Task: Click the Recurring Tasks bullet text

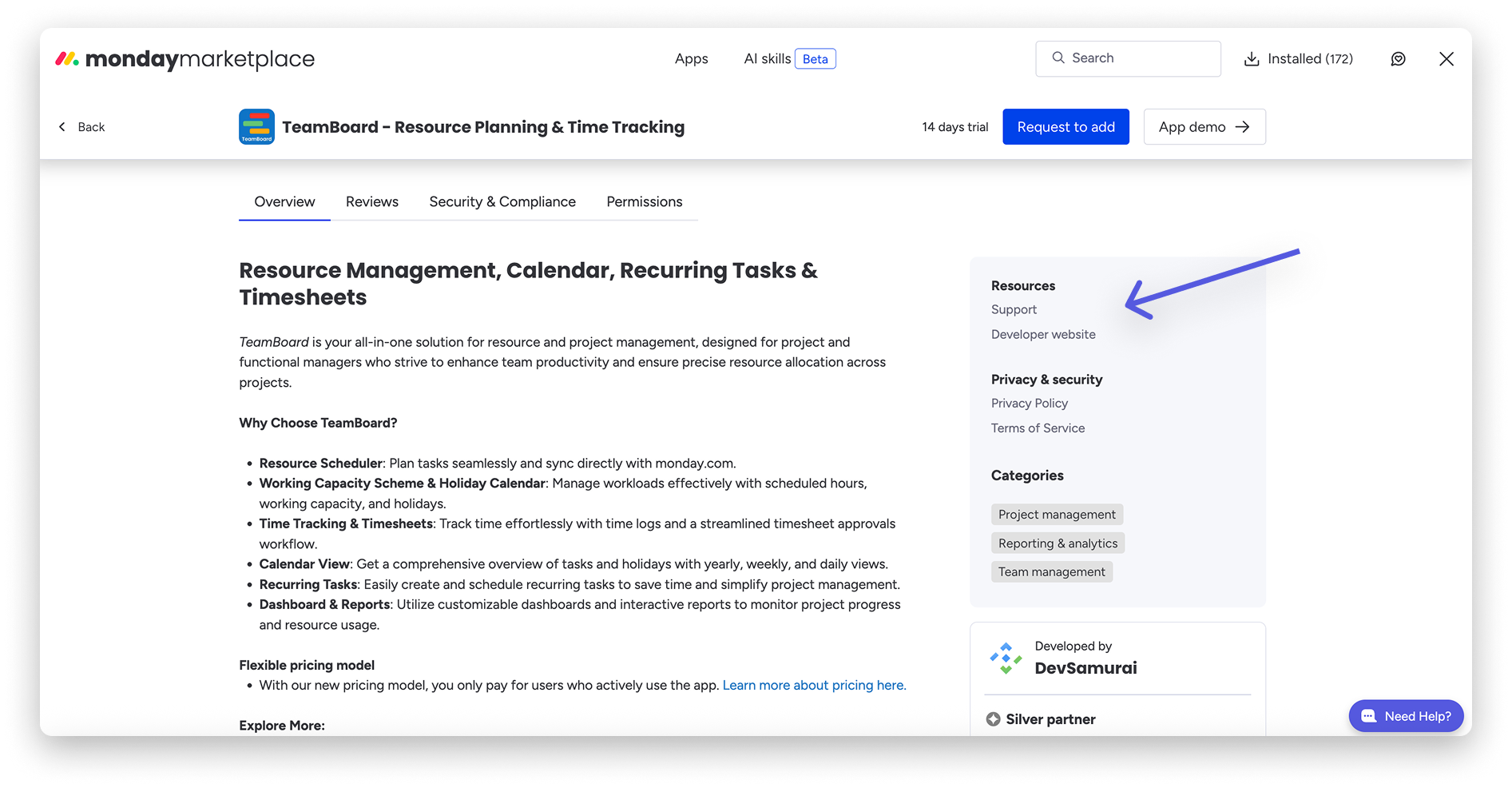Action: click(580, 585)
